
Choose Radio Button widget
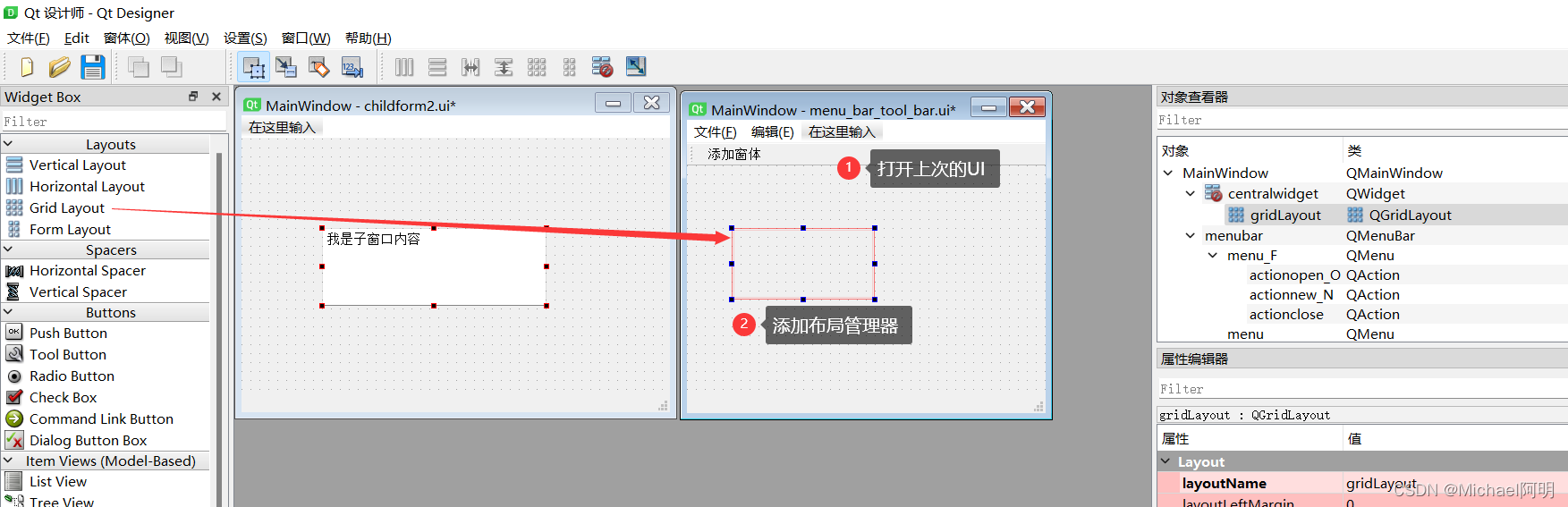point(72,376)
